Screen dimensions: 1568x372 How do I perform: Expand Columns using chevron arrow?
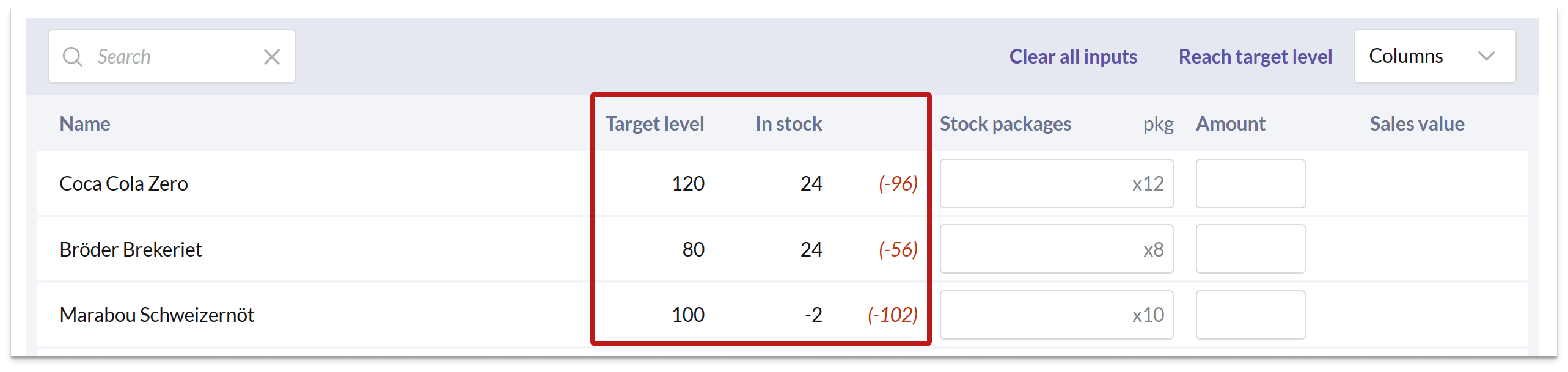click(x=1486, y=56)
